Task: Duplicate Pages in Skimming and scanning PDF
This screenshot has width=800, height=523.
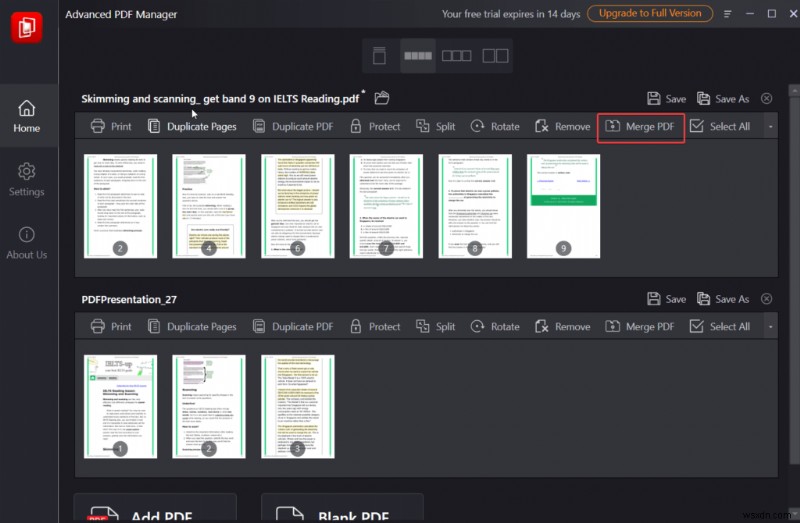Action: [x=192, y=127]
